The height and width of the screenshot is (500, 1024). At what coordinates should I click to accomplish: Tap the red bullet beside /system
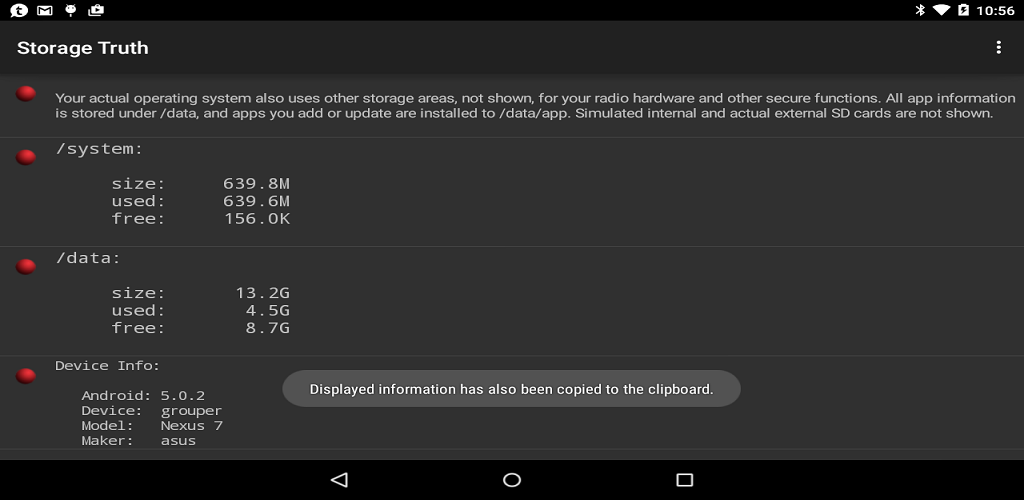coord(26,157)
